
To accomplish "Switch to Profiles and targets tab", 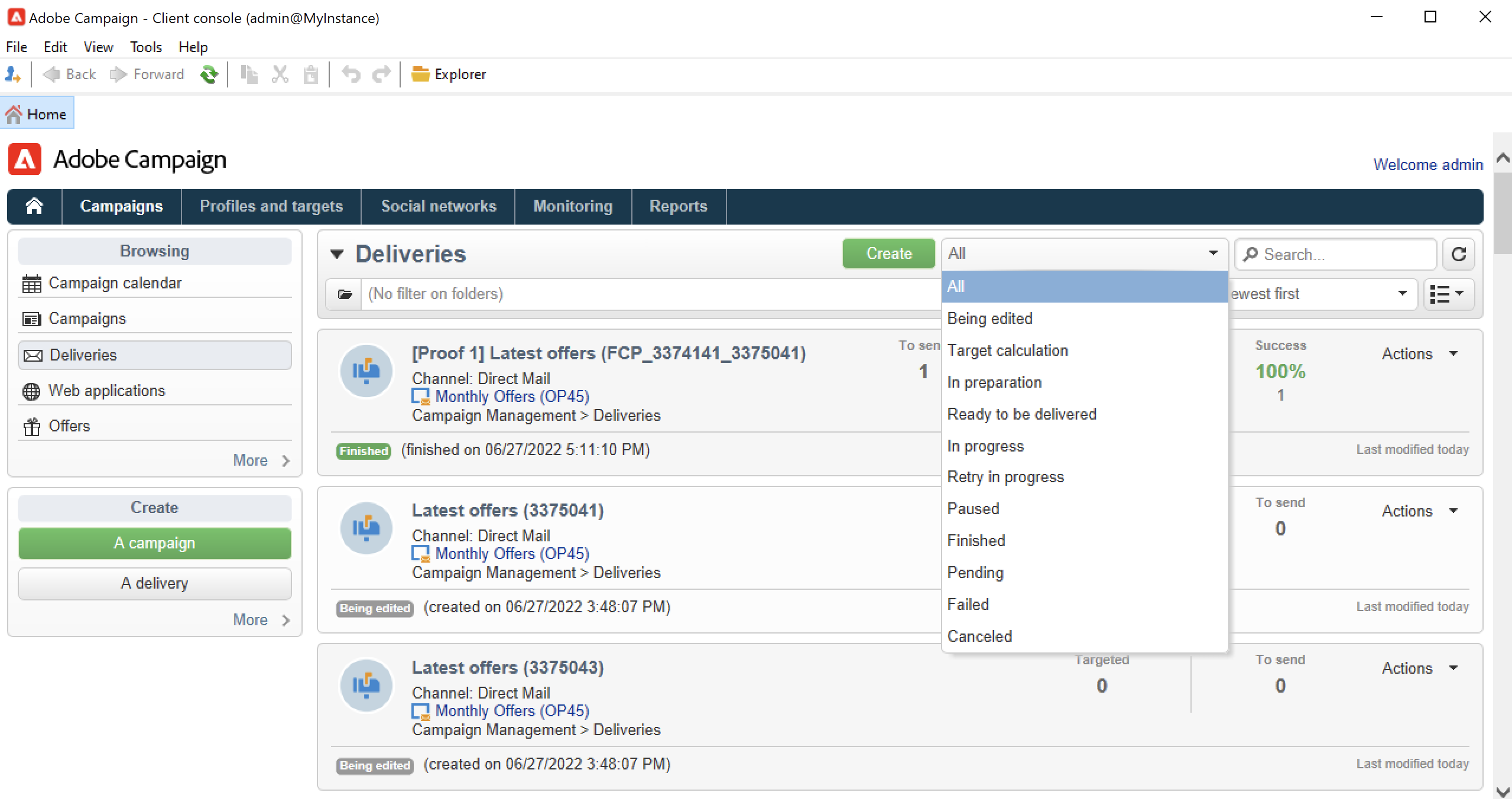I will point(271,206).
